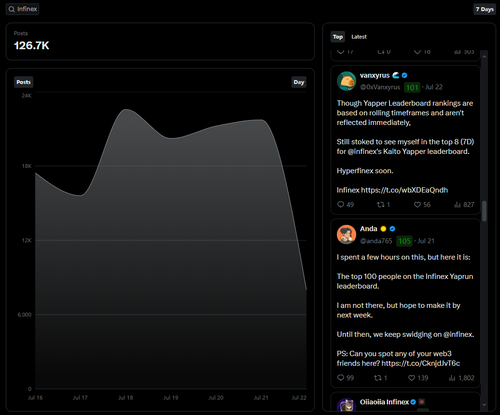Open the Day interval selector
The height and width of the screenshot is (415, 500).
[299, 82]
